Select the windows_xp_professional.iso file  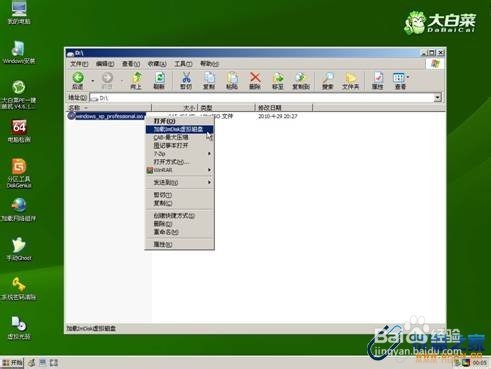[x=107, y=116]
